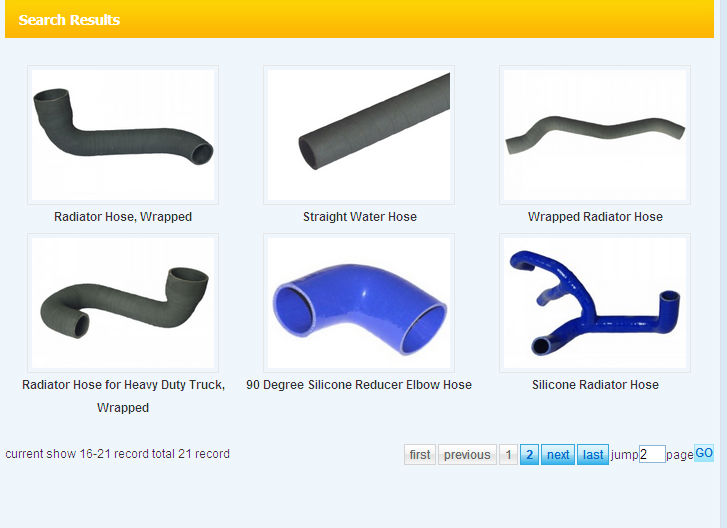This screenshot has width=727, height=528.
Task: Select the Wrapped Radiator Hose thumbnail image
Action: click(595, 135)
